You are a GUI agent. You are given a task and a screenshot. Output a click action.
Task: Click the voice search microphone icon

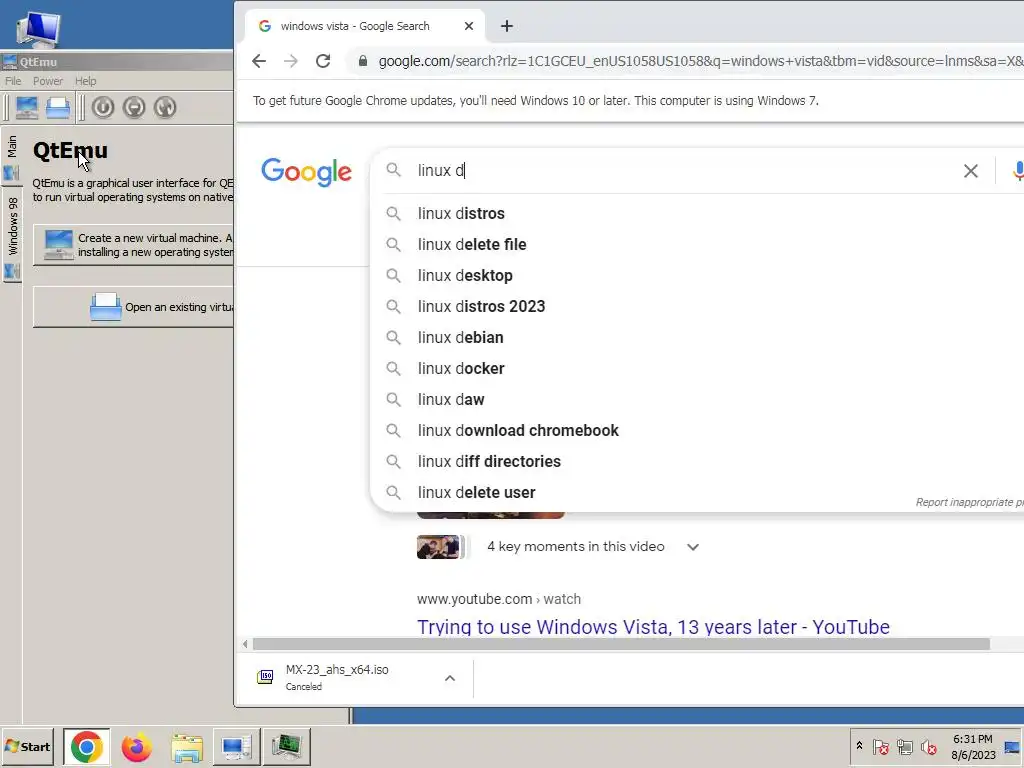point(1017,171)
